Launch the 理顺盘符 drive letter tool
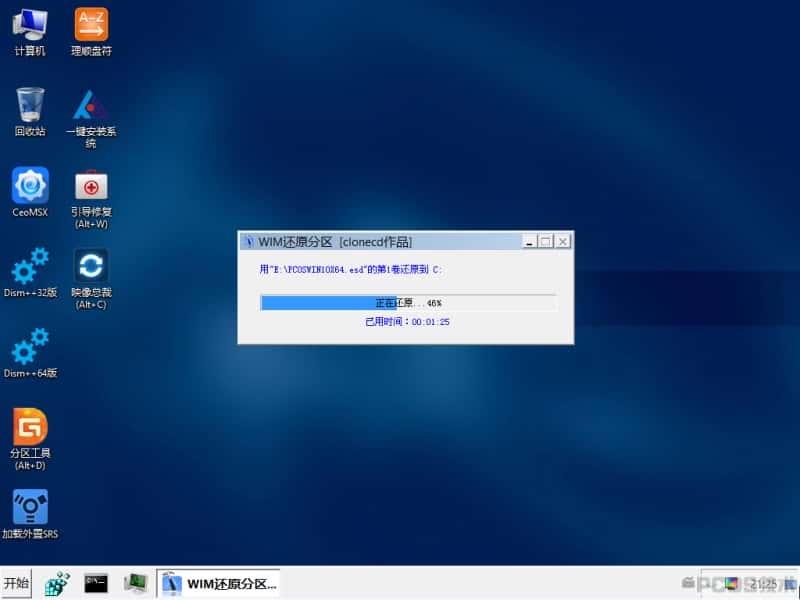The height and width of the screenshot is (600, 800). (91, 32)
